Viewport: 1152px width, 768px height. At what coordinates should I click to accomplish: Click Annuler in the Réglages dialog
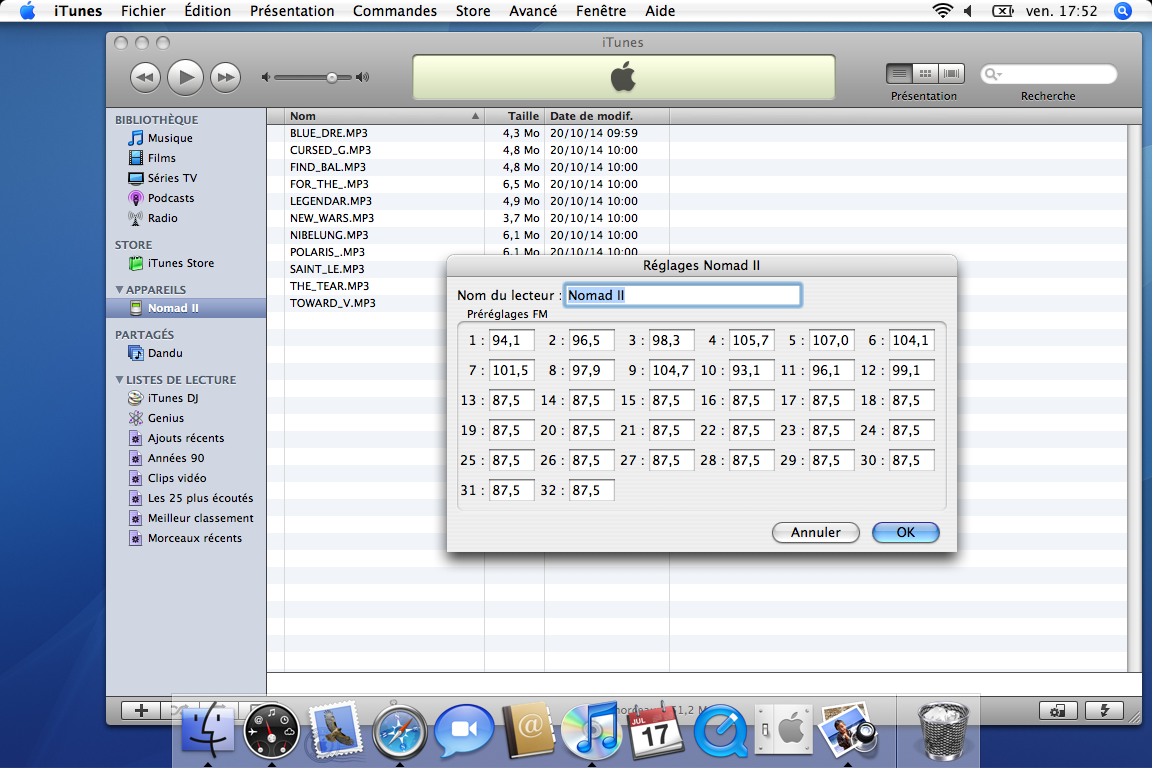(816, 532)
